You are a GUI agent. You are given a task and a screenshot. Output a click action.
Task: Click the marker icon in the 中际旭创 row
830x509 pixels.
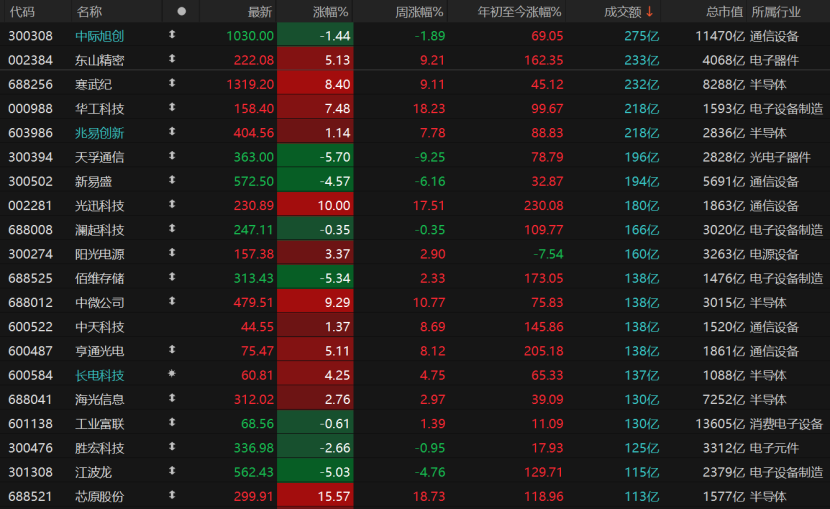click(172, 34)
